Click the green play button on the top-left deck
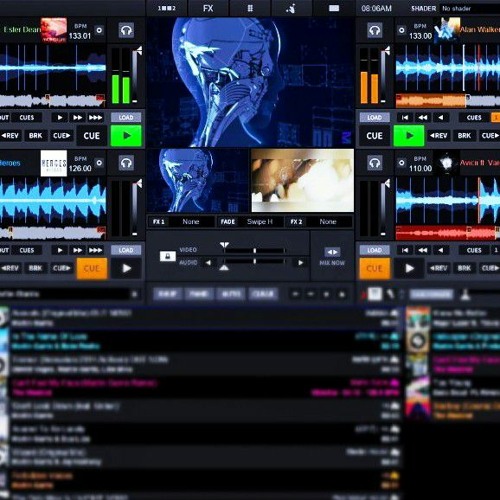Image resolution: width=500 pixels, height=500 pixels. 126,136
